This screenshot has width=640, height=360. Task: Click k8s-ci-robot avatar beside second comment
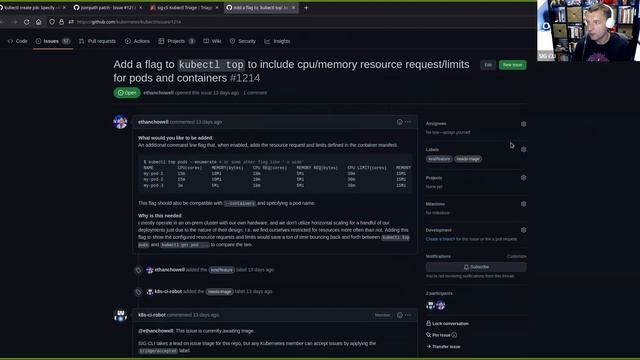point(120,316)
